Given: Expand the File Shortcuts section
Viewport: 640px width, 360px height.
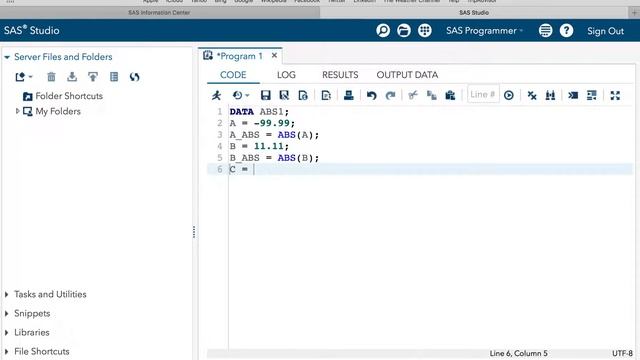Looking at the screenshot, I should point(7,351).
